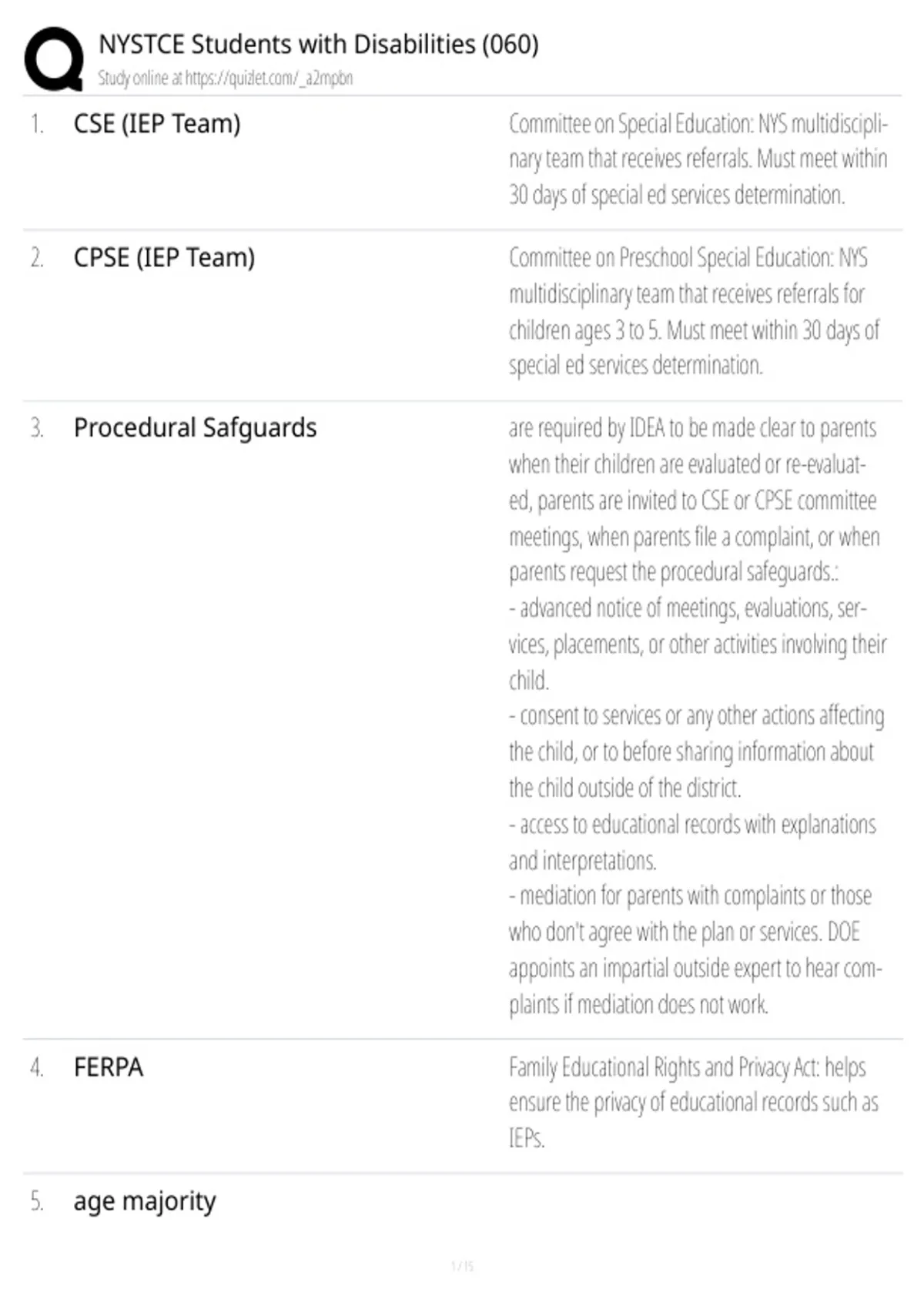The height and width of the screenshot is (1309, 924).
Task: Click the row number 2 label
Action: pos(37,258)
